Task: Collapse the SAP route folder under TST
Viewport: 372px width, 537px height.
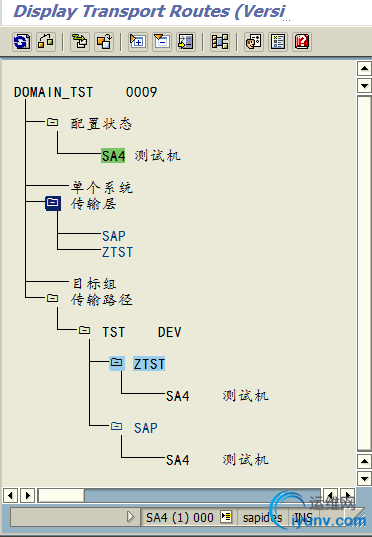Action: 116,426
